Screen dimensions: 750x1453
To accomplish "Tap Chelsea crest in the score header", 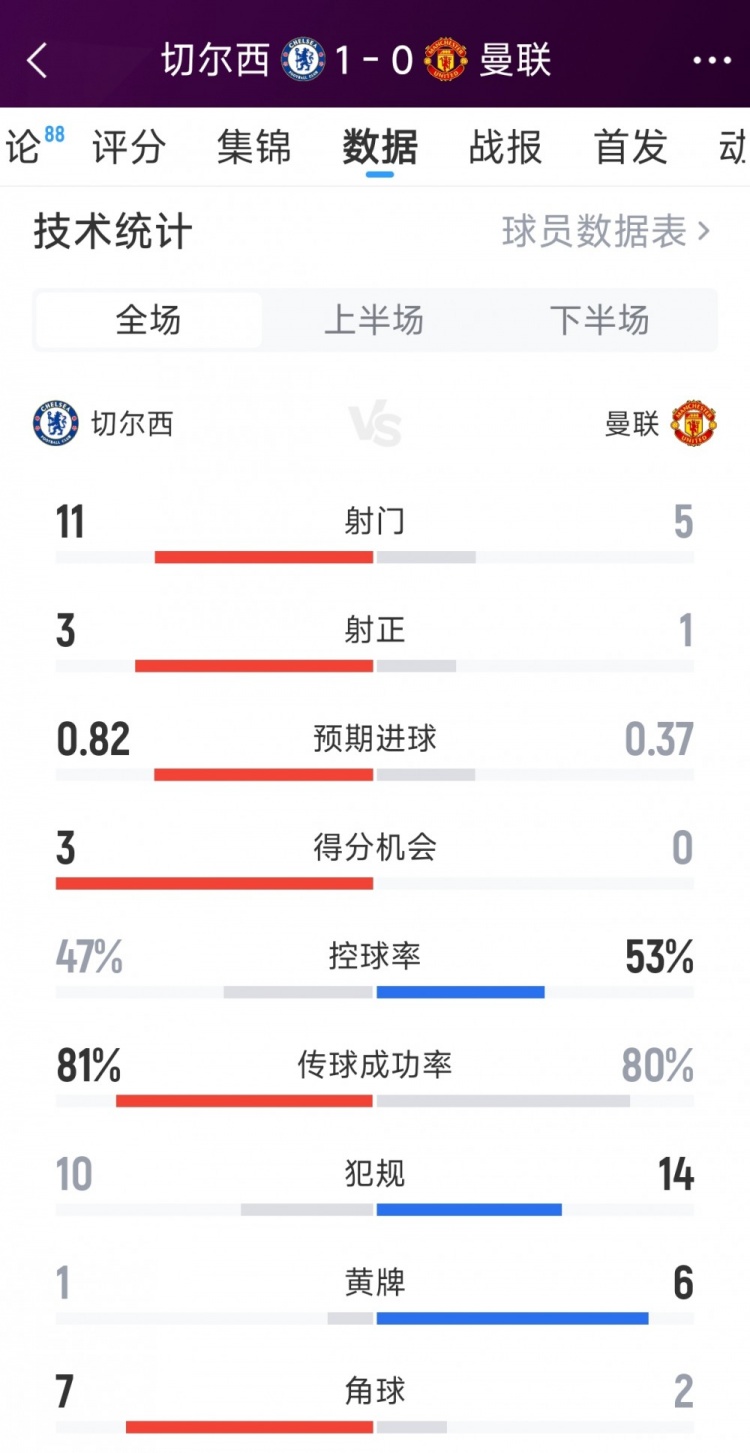I will (x=303, y=60).
